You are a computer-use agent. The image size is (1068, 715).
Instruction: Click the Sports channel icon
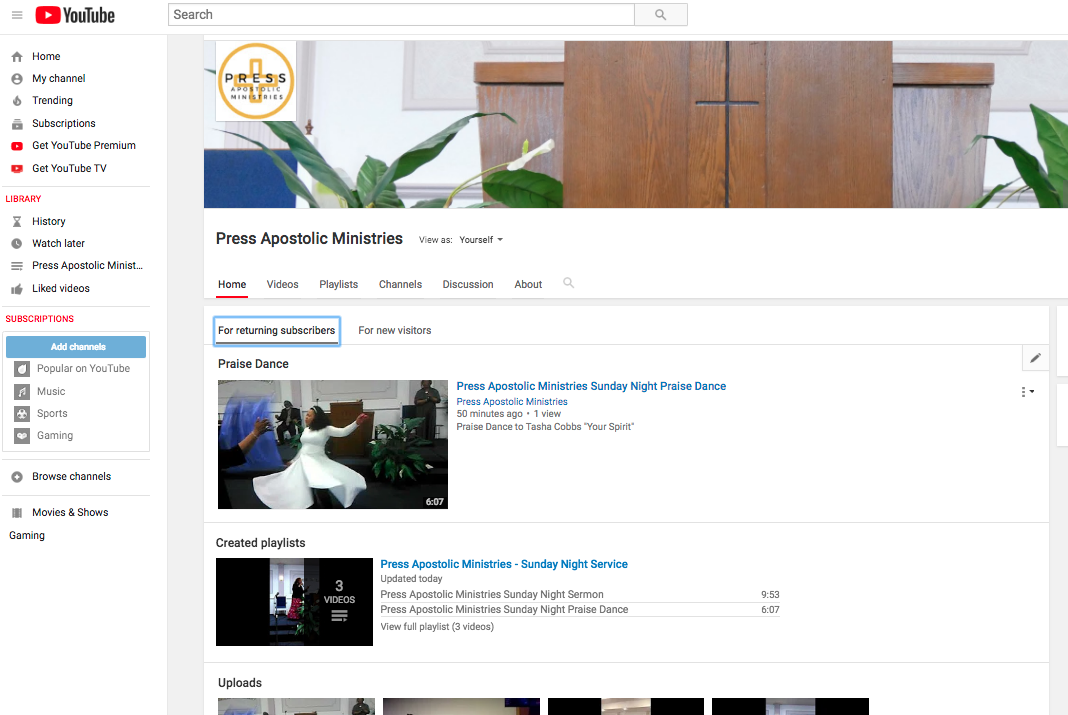click(22, 413)
